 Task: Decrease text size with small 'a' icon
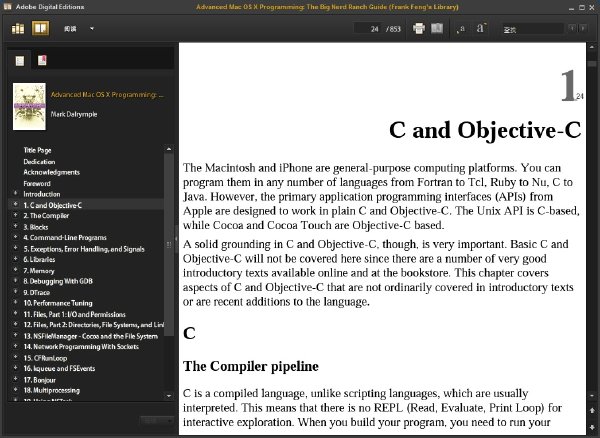(x=461, y=29)
